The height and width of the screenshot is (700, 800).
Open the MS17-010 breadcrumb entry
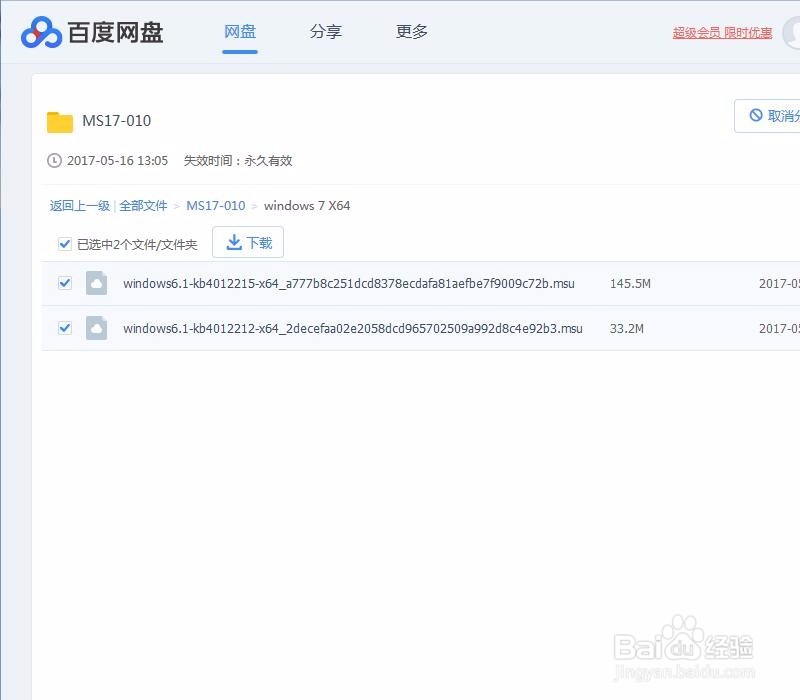tap(216, 205)
